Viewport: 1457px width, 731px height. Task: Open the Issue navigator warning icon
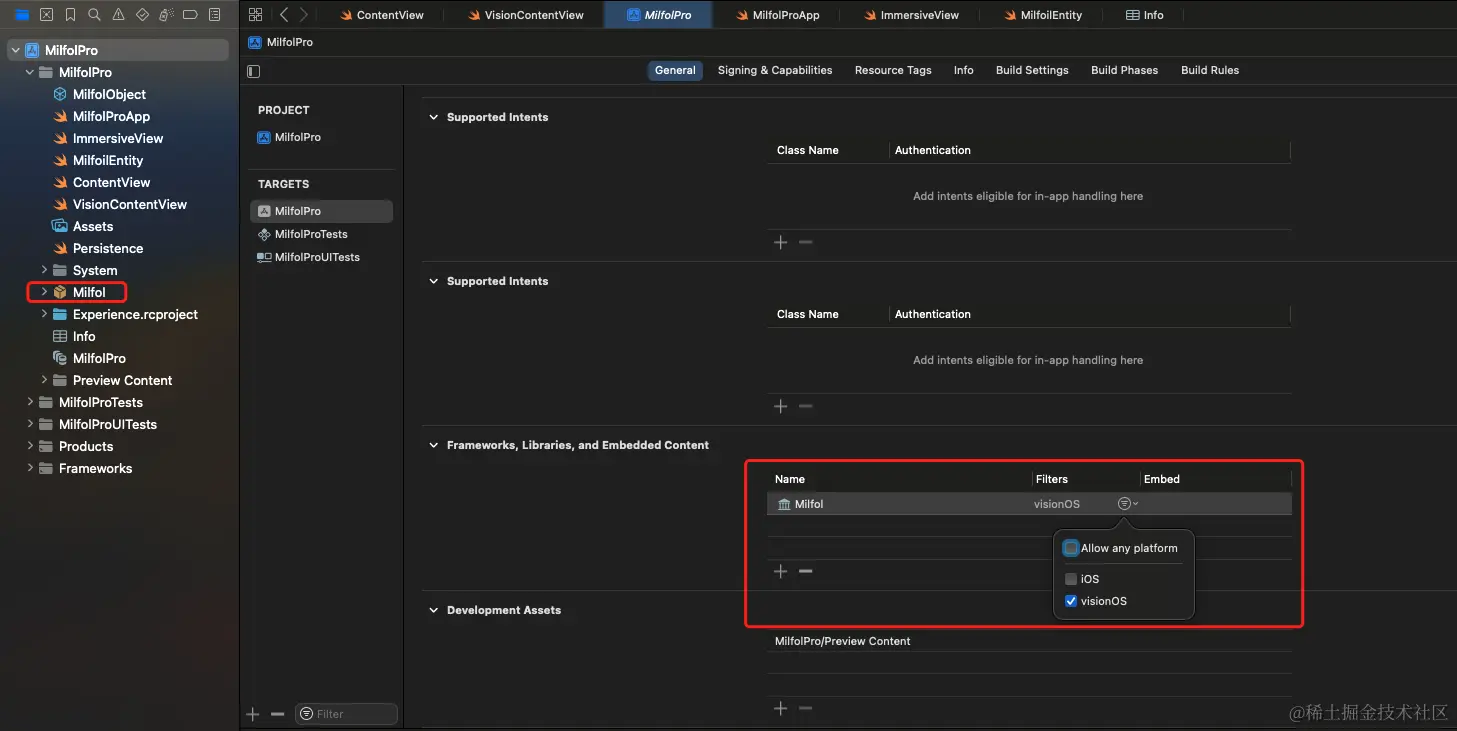118,15
